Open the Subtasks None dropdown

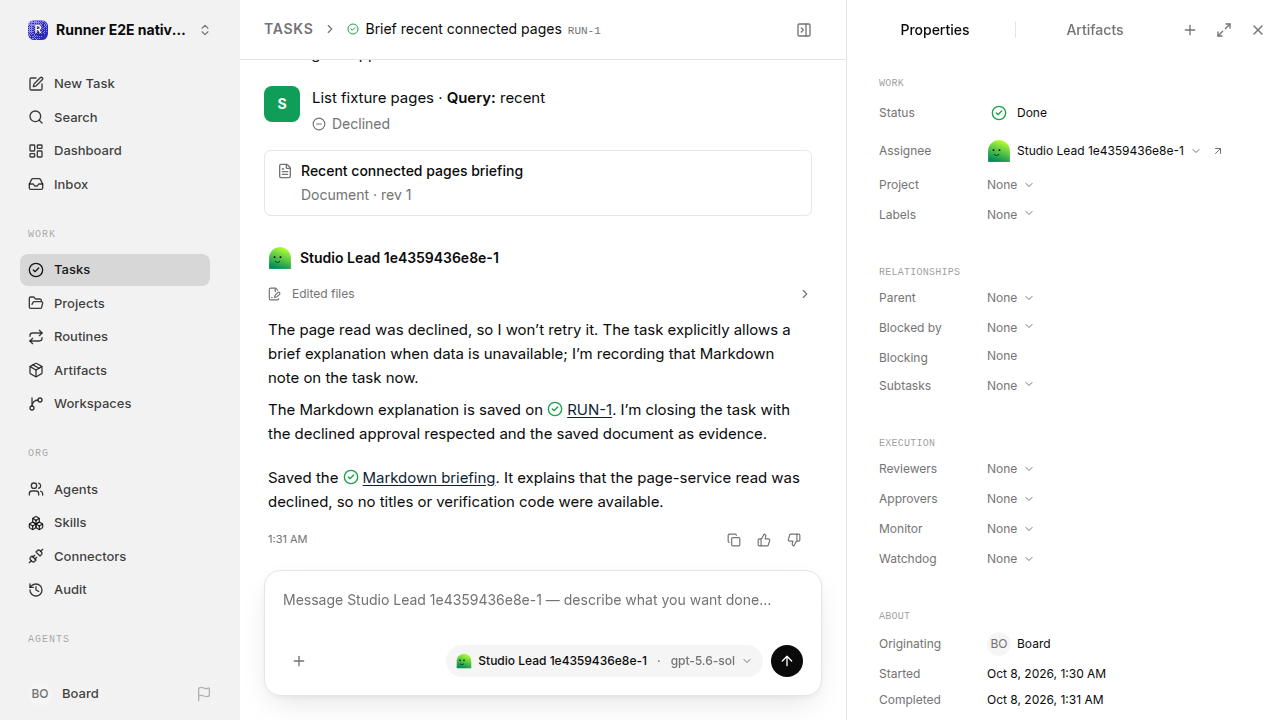point(1010,386)
